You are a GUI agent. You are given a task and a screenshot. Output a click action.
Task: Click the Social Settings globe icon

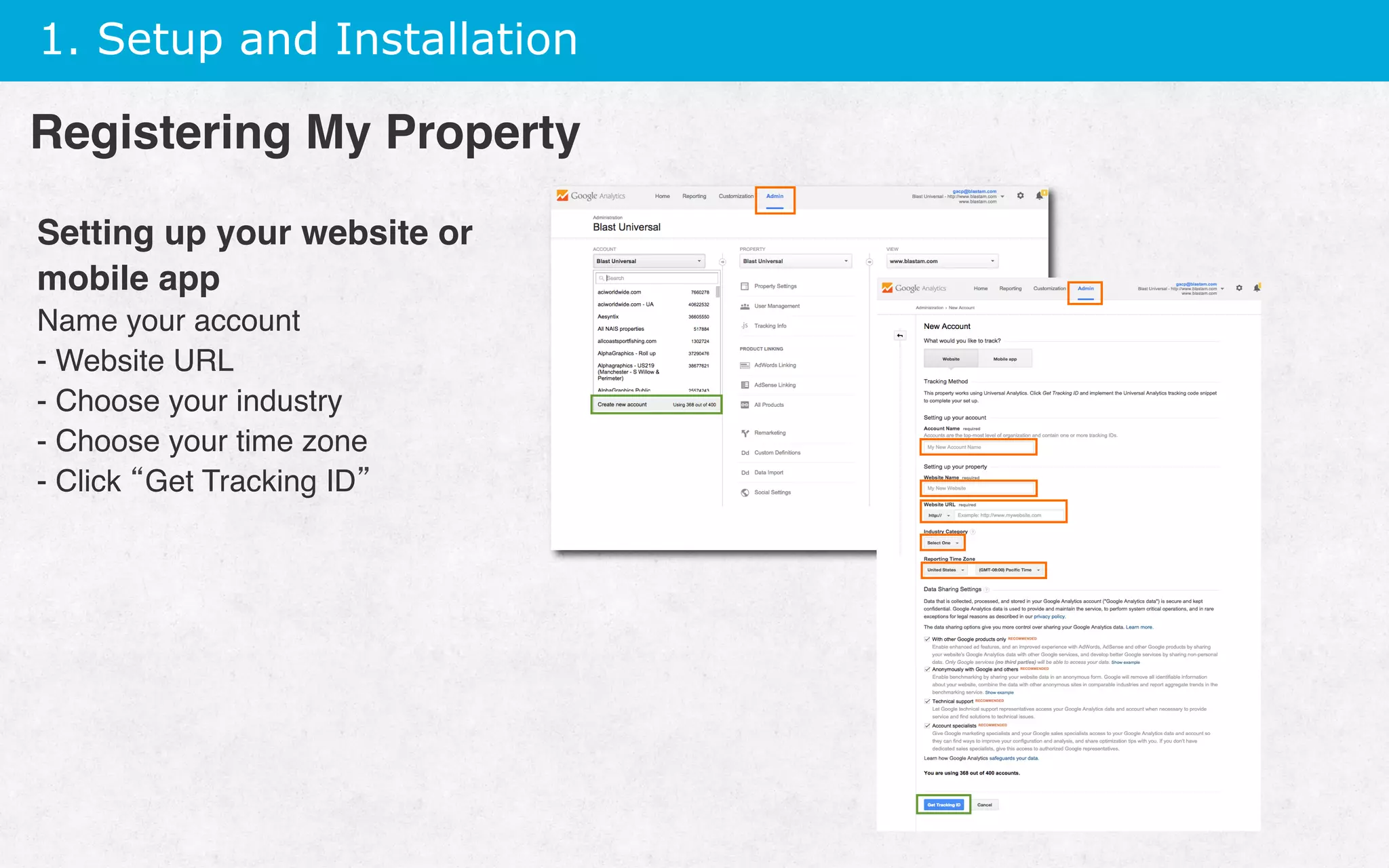click(x=745, y=493)
